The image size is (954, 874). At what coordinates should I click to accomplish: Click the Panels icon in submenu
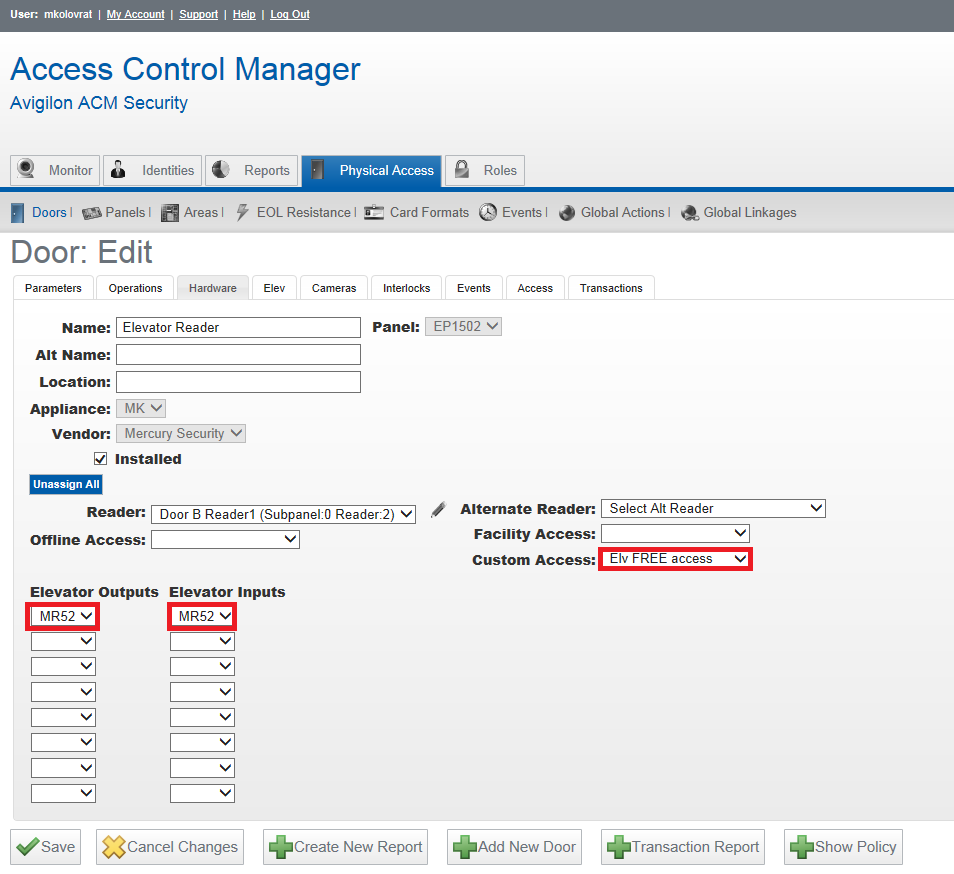(91, 213)
